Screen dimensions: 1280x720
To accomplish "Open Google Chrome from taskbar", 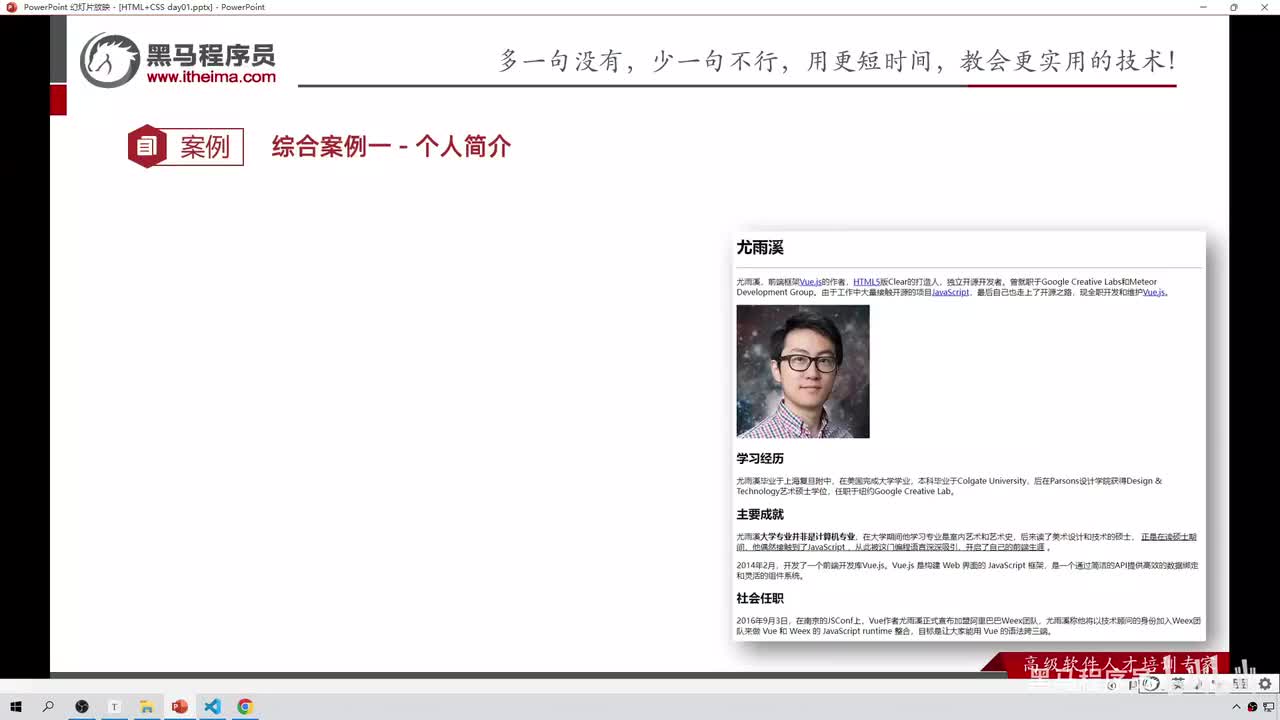I will [245, 706].
